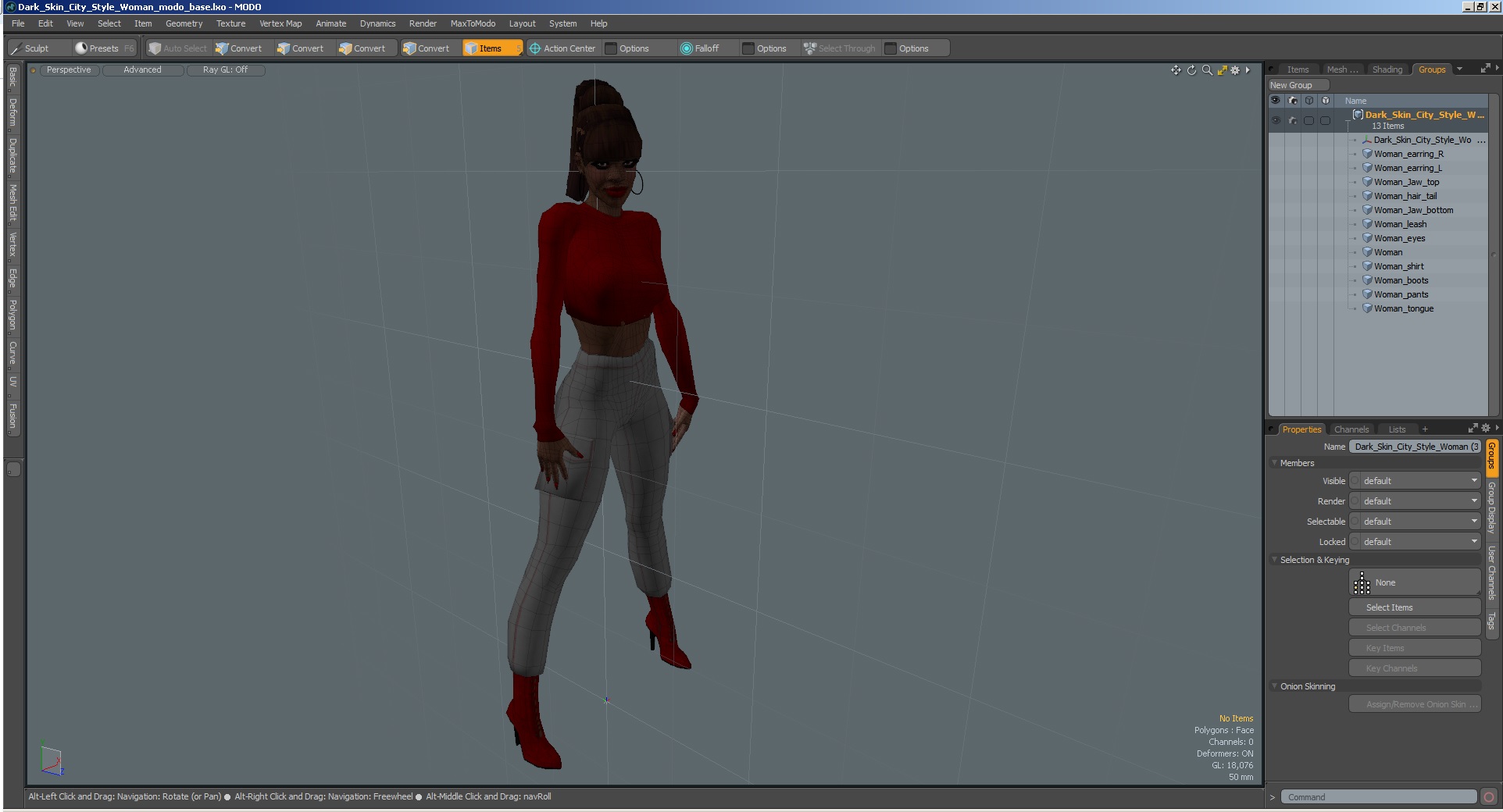Click the viewport zoom magnifier icon

coord(1207,70)
